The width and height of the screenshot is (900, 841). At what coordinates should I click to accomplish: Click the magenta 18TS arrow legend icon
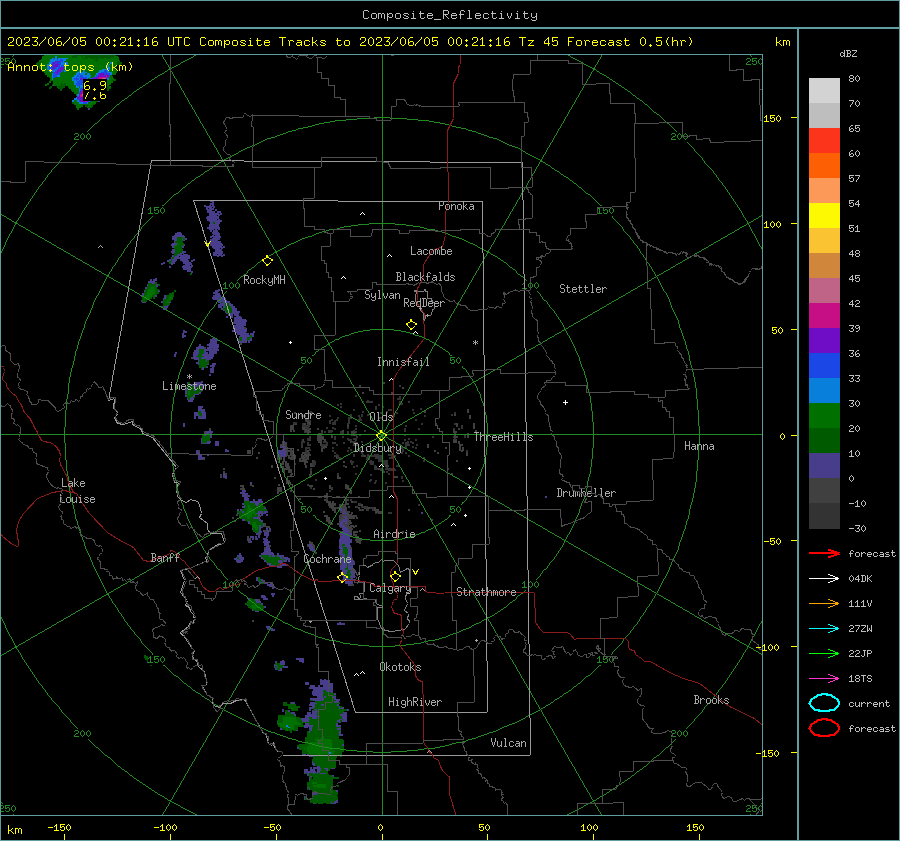[824, 679]
